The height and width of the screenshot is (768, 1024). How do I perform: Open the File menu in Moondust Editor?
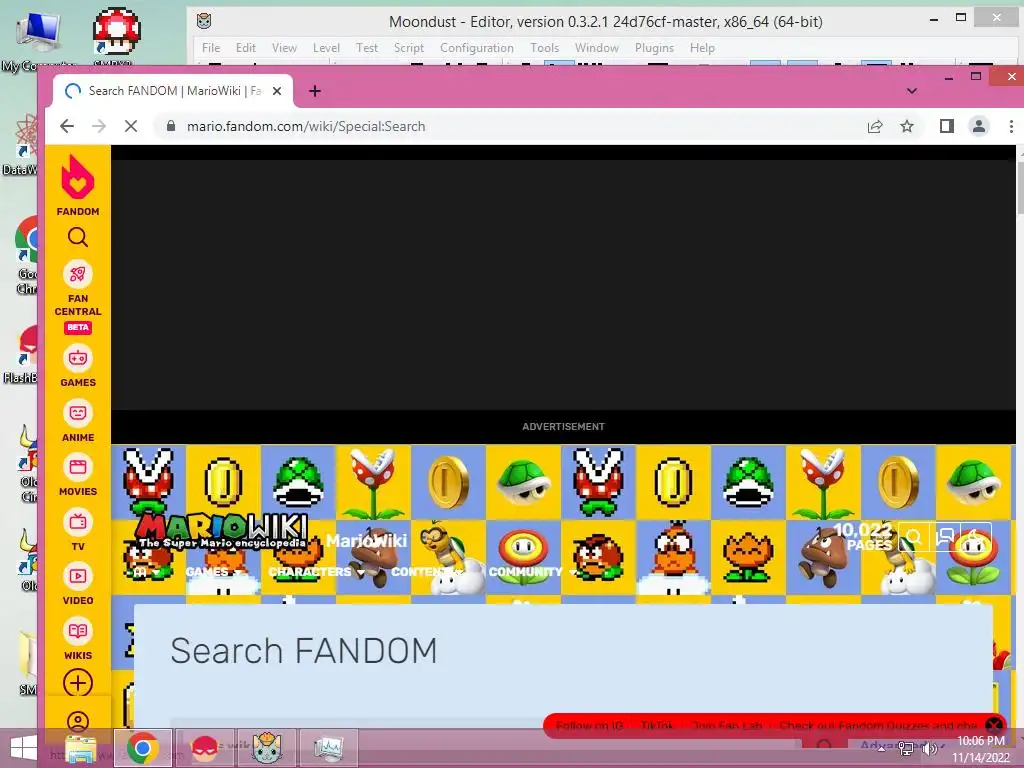[x=211, y=48]
